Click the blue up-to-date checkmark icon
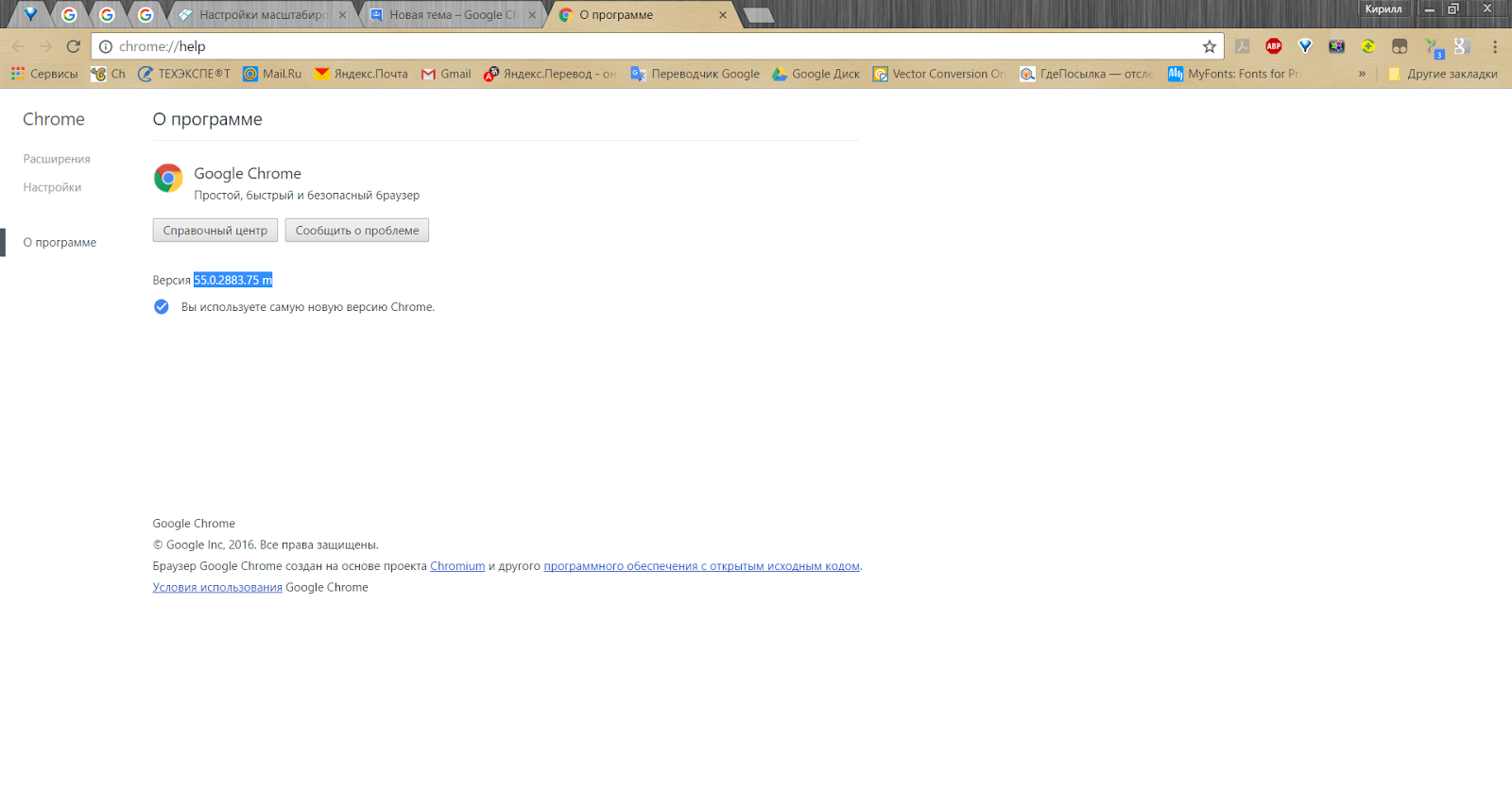The height and width of the screenshot is (811, 1512). click(x=162, y=307)
